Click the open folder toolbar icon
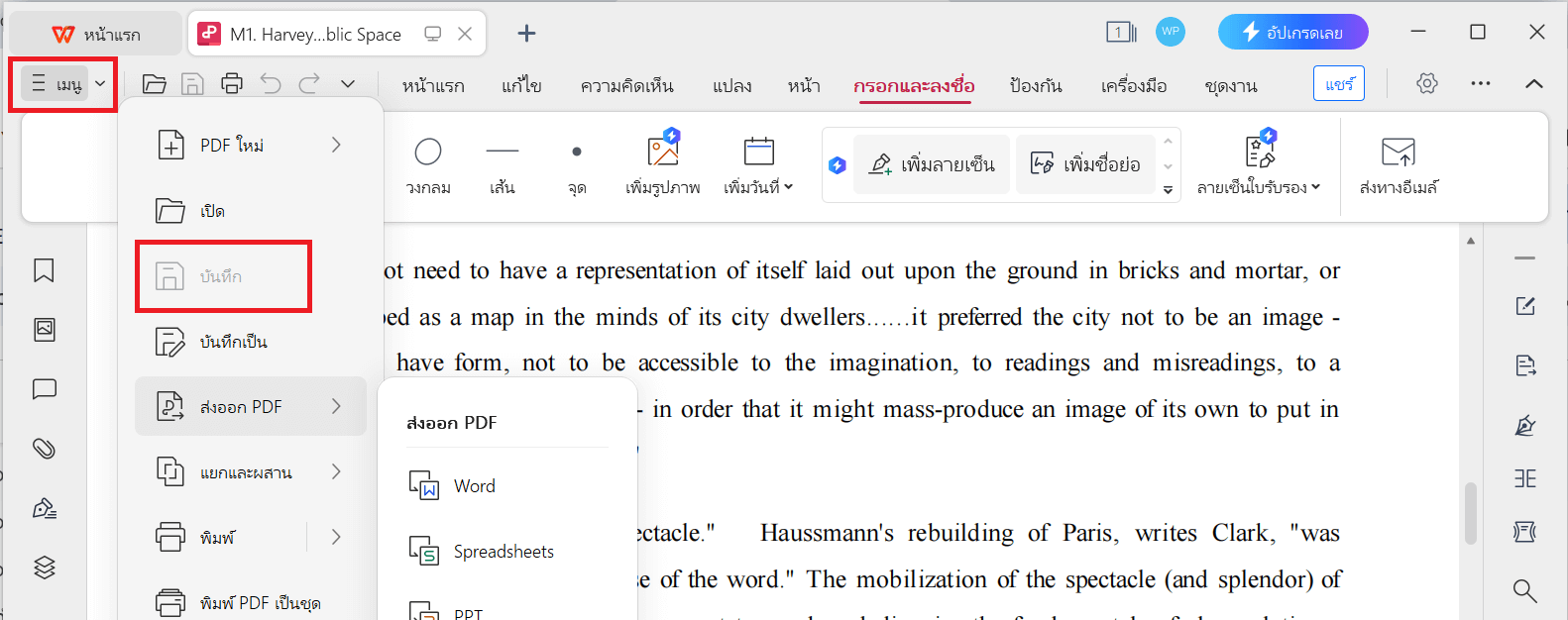1568x620 pixels. click(x=154, y=84)
